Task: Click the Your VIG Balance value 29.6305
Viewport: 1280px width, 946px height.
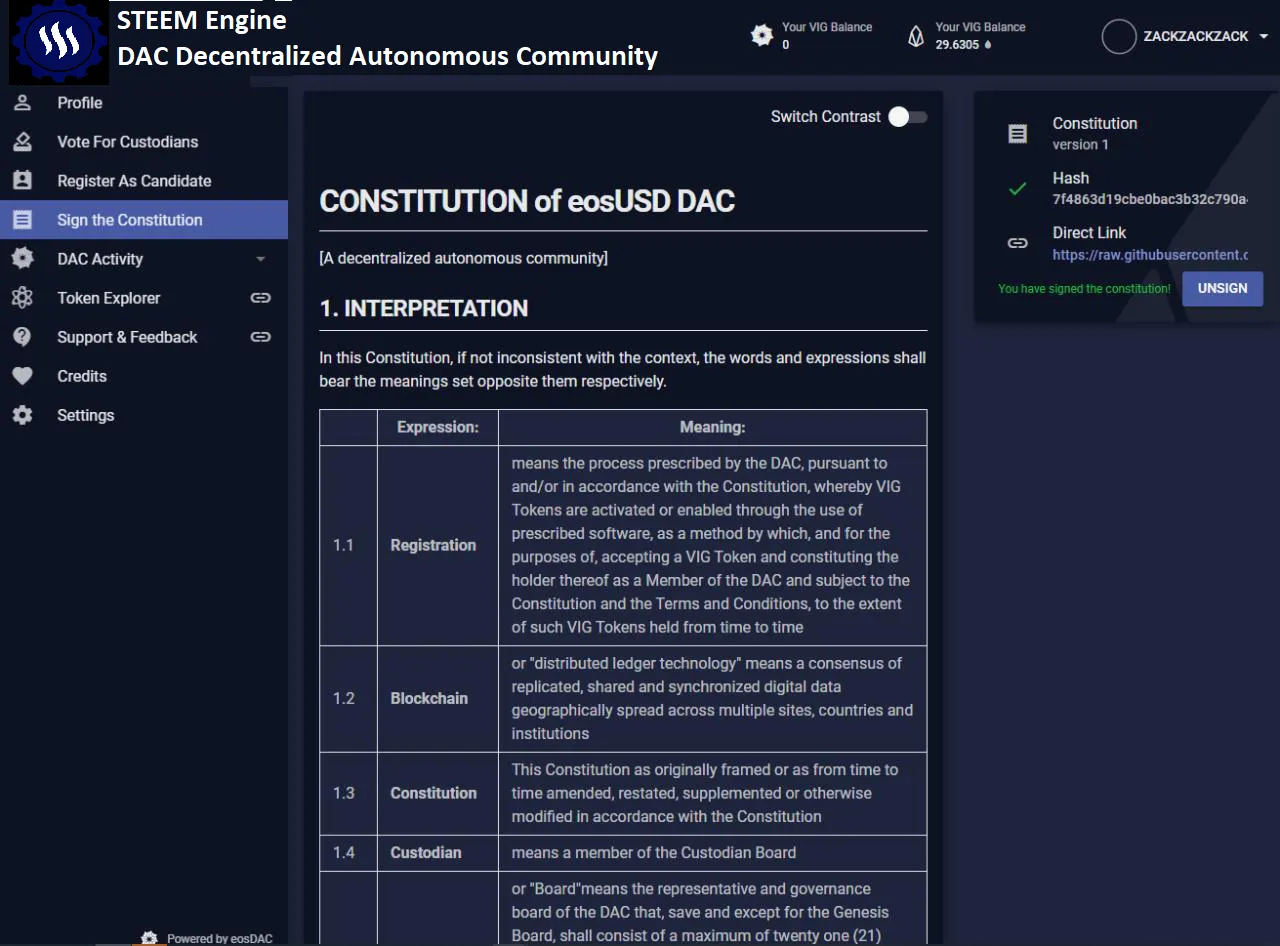Action: (x=957, y=45)
